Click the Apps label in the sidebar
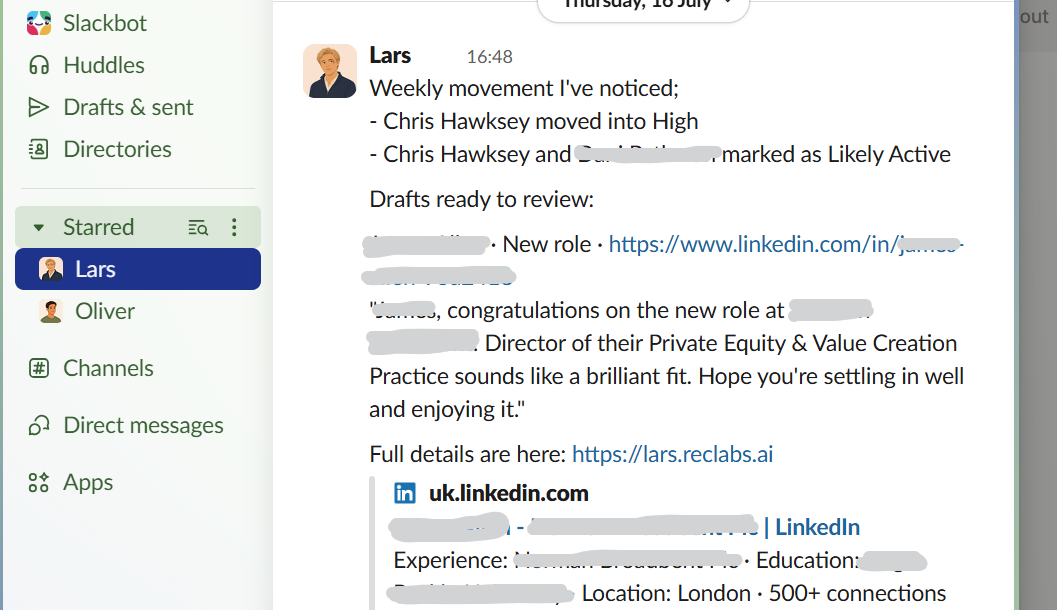The image size is (1057, 610). pyautogui.click(x=88, y=483)
